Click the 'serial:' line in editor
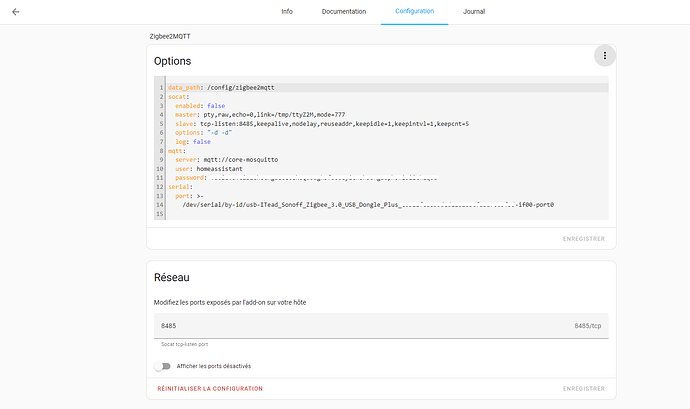This screenshot has height=409, width=690. tap(180, 187)
